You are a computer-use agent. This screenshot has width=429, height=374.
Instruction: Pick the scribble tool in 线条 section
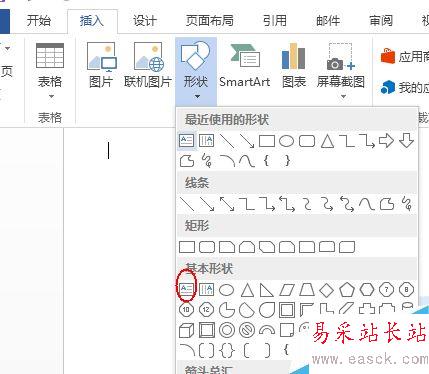pyautogui.click(x=407, y=204)
